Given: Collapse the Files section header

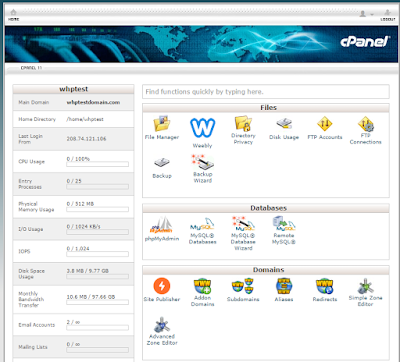Looking at the screenshot, I should 266,108.
